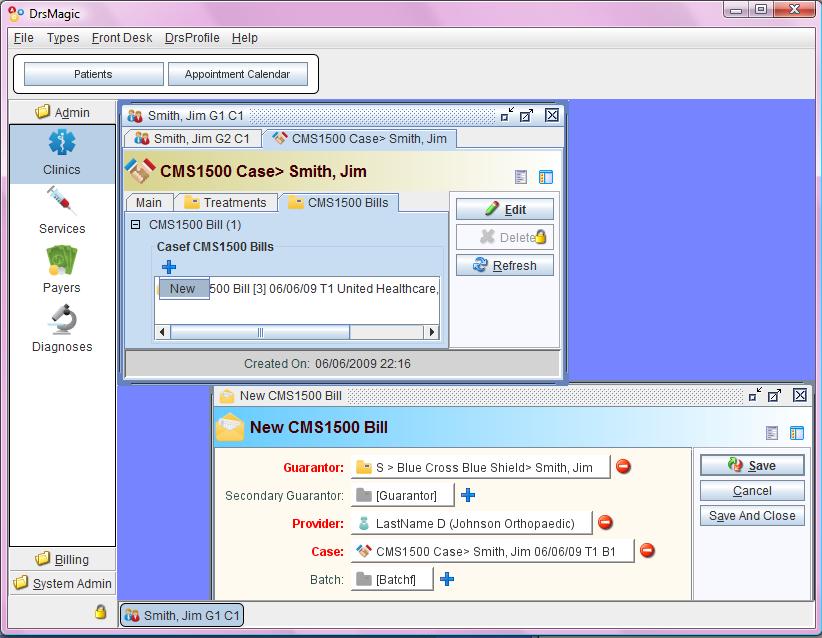
Task: Open the Services syringe icon
Action: point(62,201)
